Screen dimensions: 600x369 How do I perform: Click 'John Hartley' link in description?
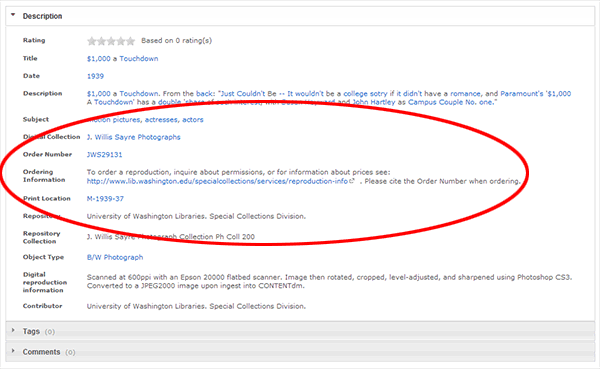coord(373,102)
